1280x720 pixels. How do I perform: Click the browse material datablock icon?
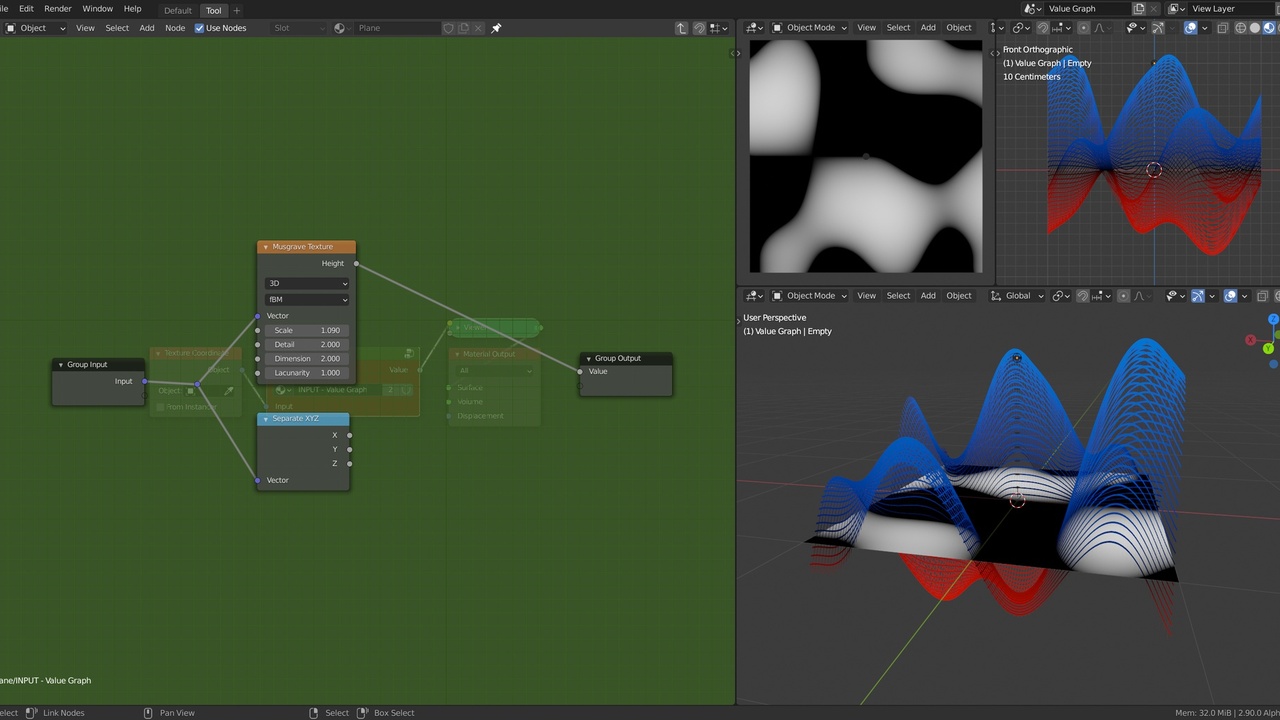tap(338, 27)
